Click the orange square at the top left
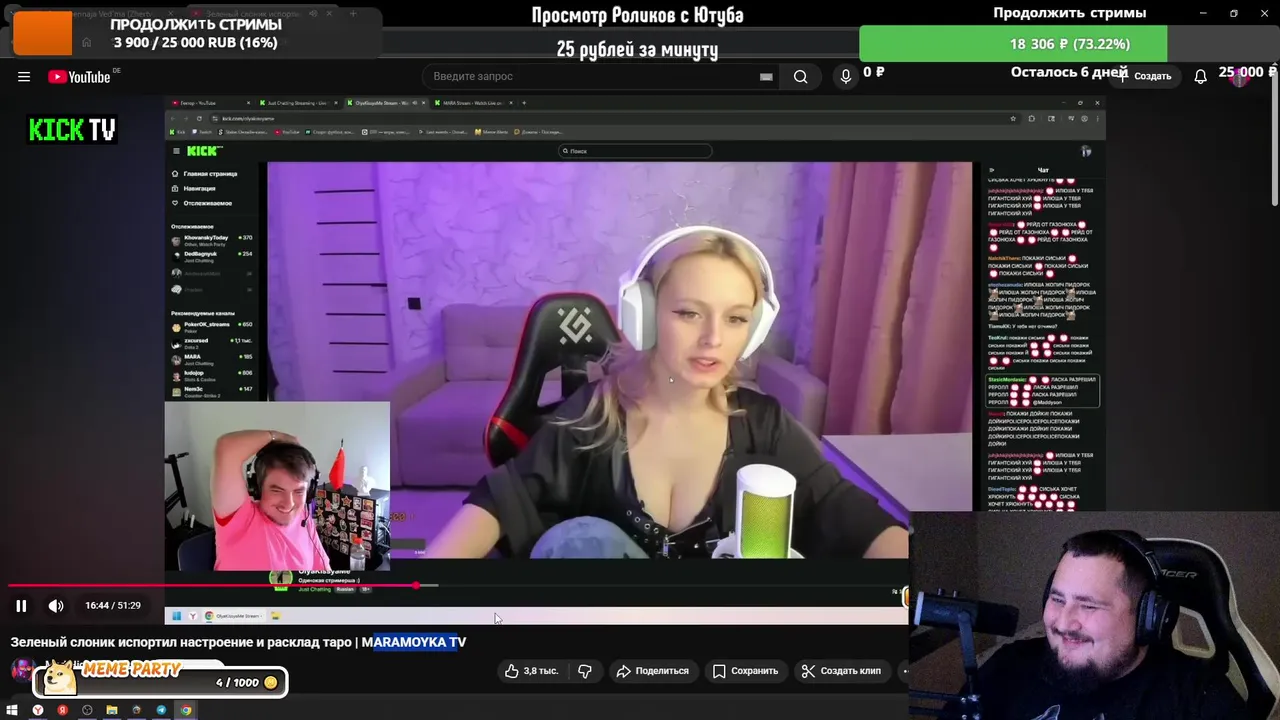This screenshot has height=720, width=1280. (42, 34)
